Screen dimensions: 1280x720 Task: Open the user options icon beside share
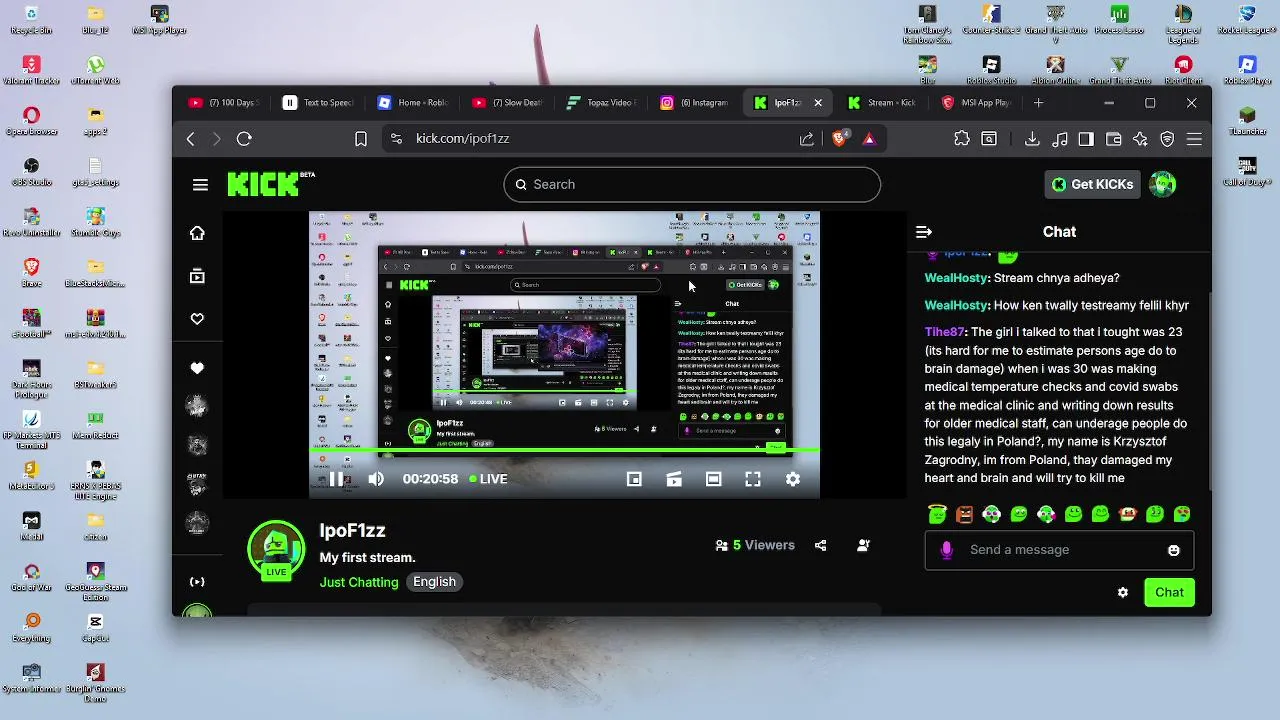[863, 545]
